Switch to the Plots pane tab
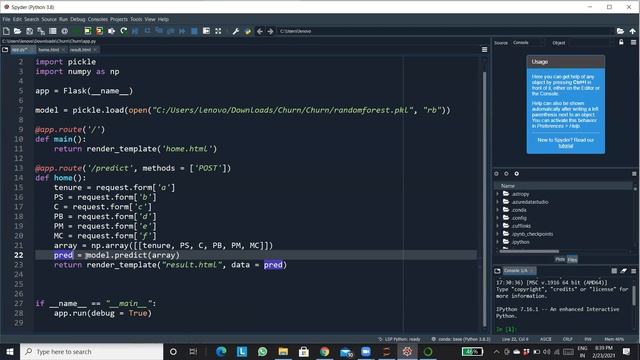640x360 pixels. 560,259
